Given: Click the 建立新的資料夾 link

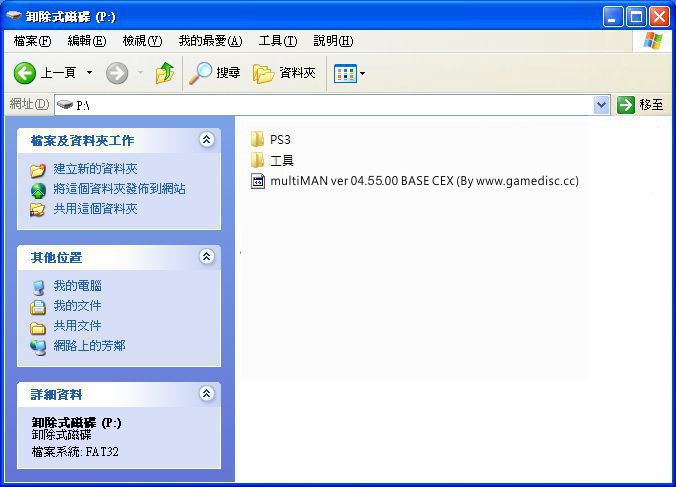Looking at the screenshot, I should (x=95, y=169).
